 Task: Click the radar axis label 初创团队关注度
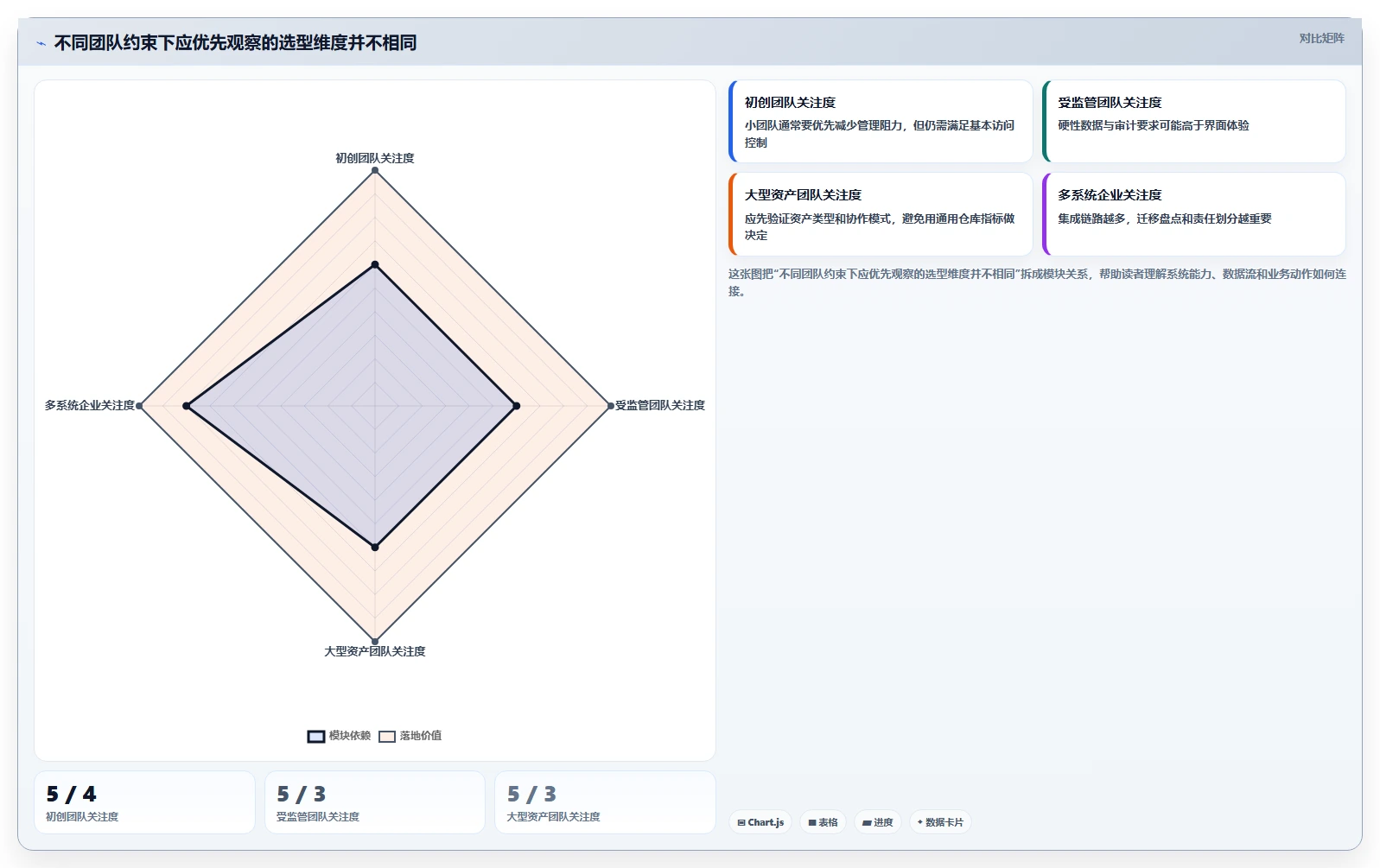coord(375,158)
